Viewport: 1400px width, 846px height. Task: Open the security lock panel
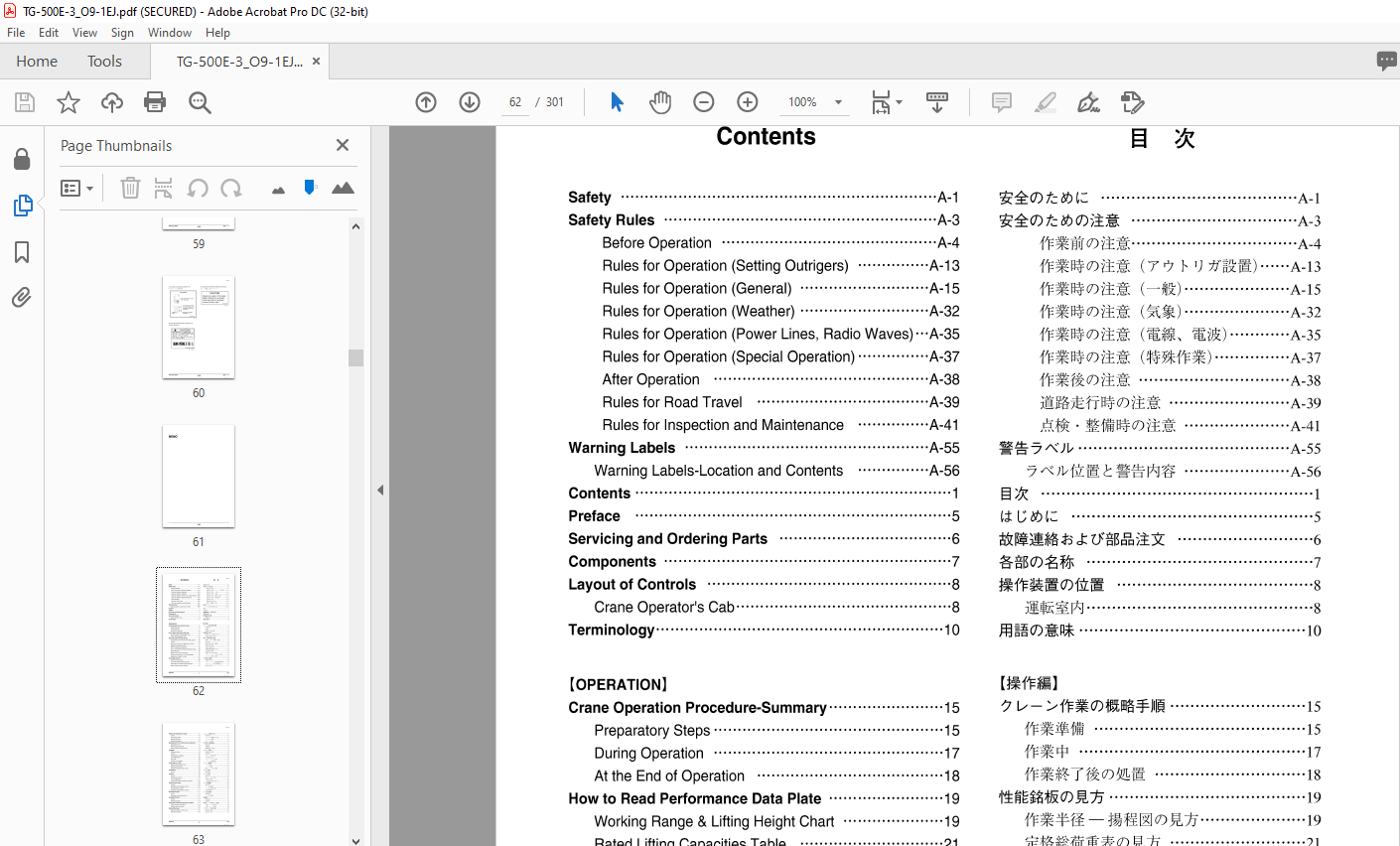[x=22, y=159]
